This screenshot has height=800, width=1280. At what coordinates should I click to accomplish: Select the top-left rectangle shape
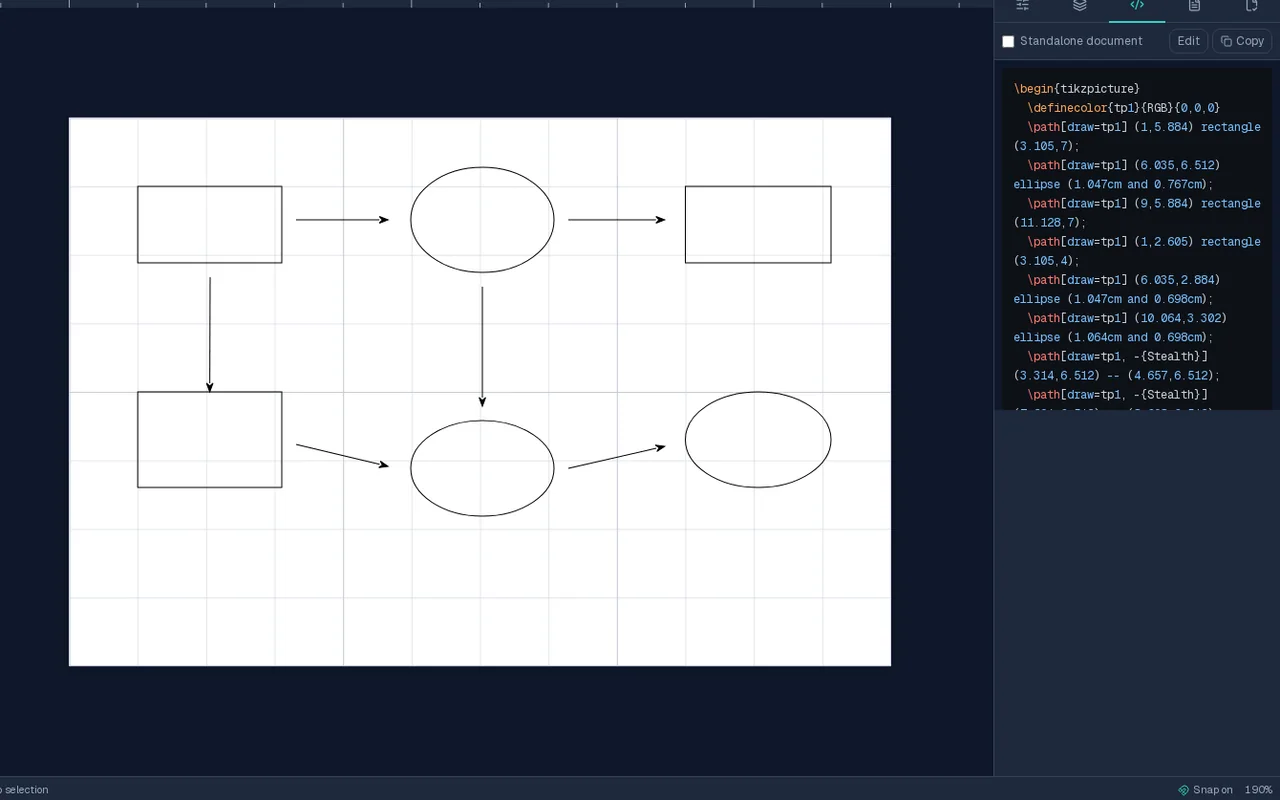coord(210,224)
